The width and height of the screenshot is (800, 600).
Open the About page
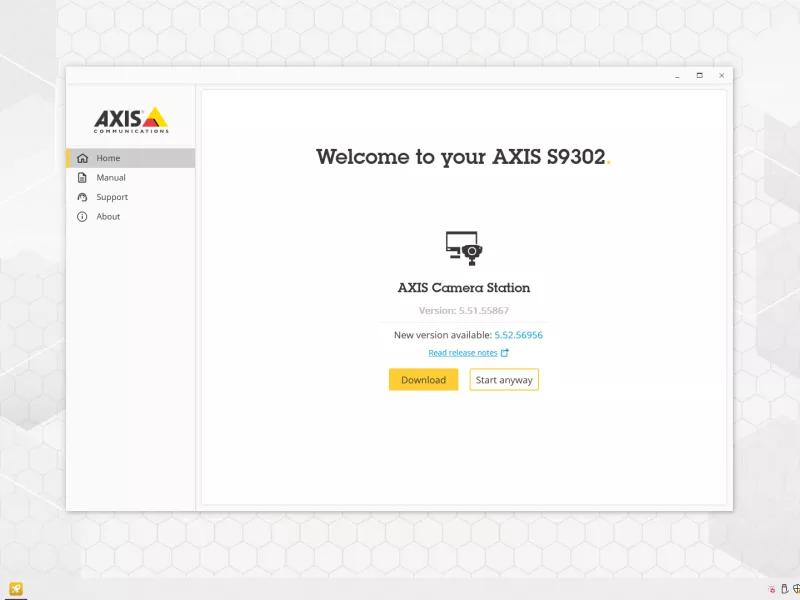[x=131, y=216]
